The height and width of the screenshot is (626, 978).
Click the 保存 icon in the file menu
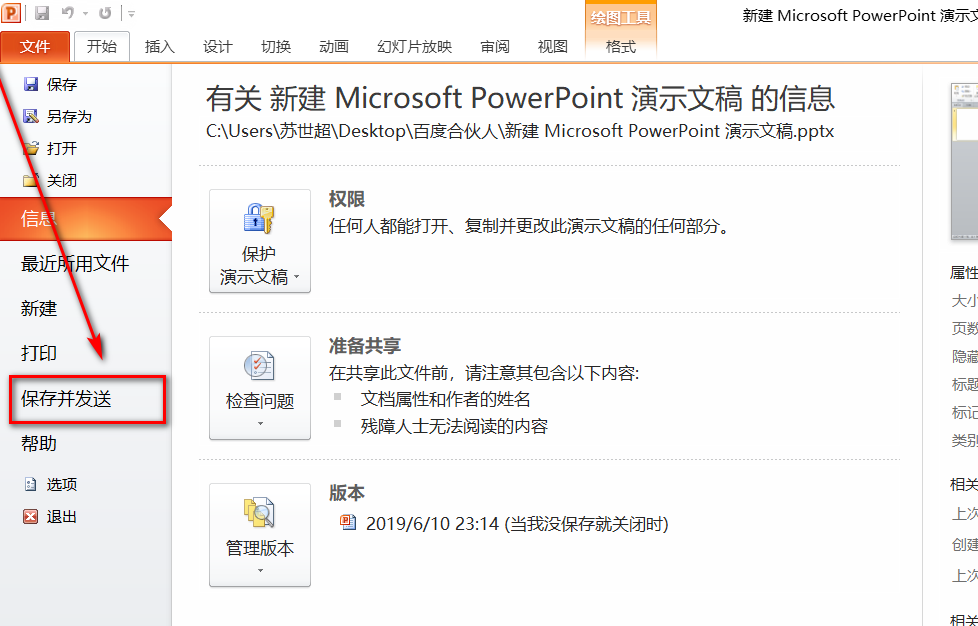click(31, 84)
